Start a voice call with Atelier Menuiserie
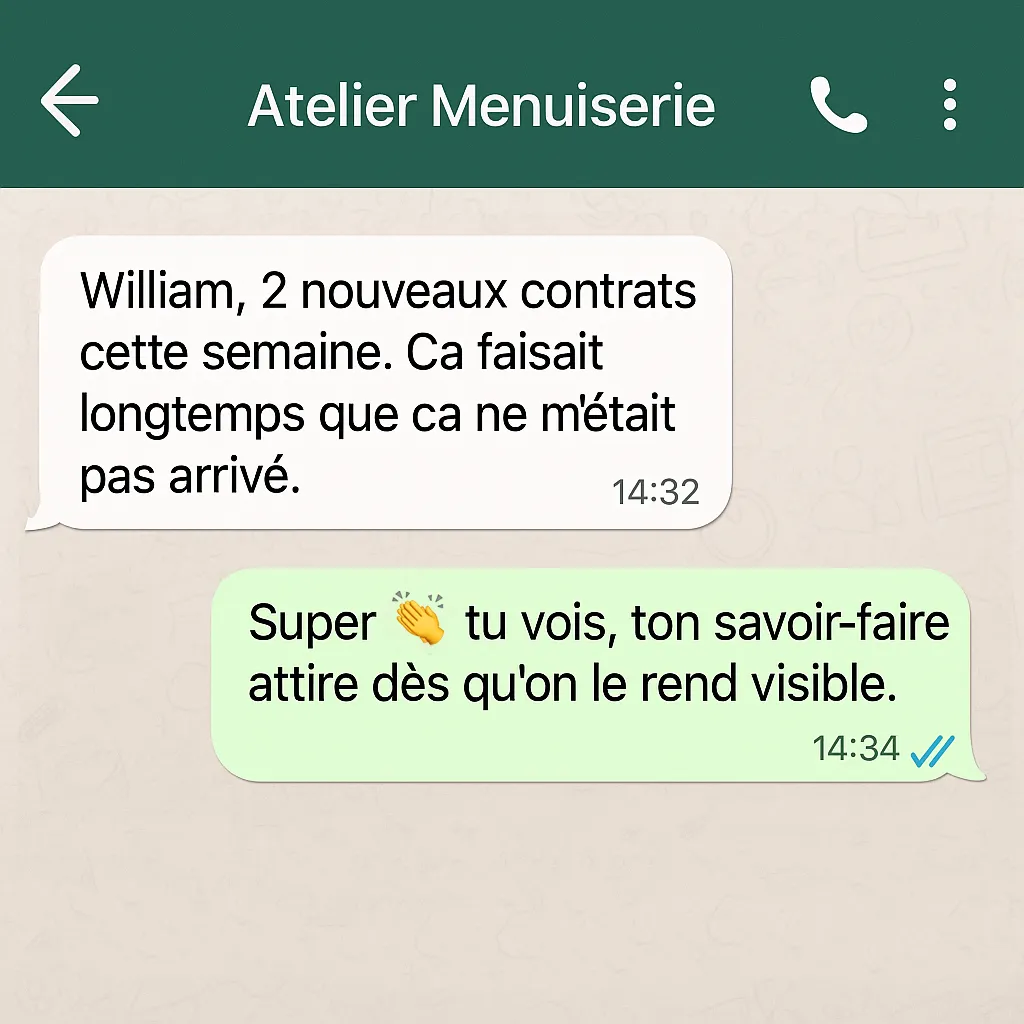Viewport: 1024px width, 1024px height. (839, 104)
